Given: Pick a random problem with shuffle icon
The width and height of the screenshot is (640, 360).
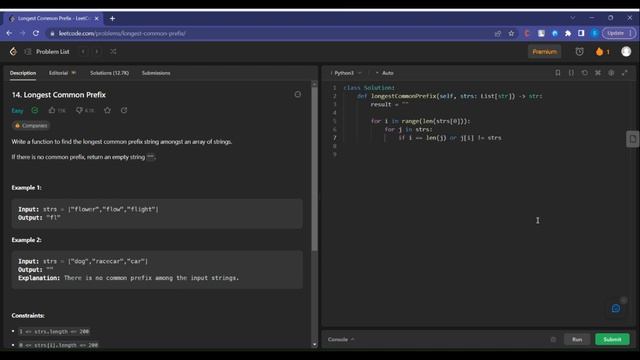Looking at the screenshot, I should [x=113, y=51].
